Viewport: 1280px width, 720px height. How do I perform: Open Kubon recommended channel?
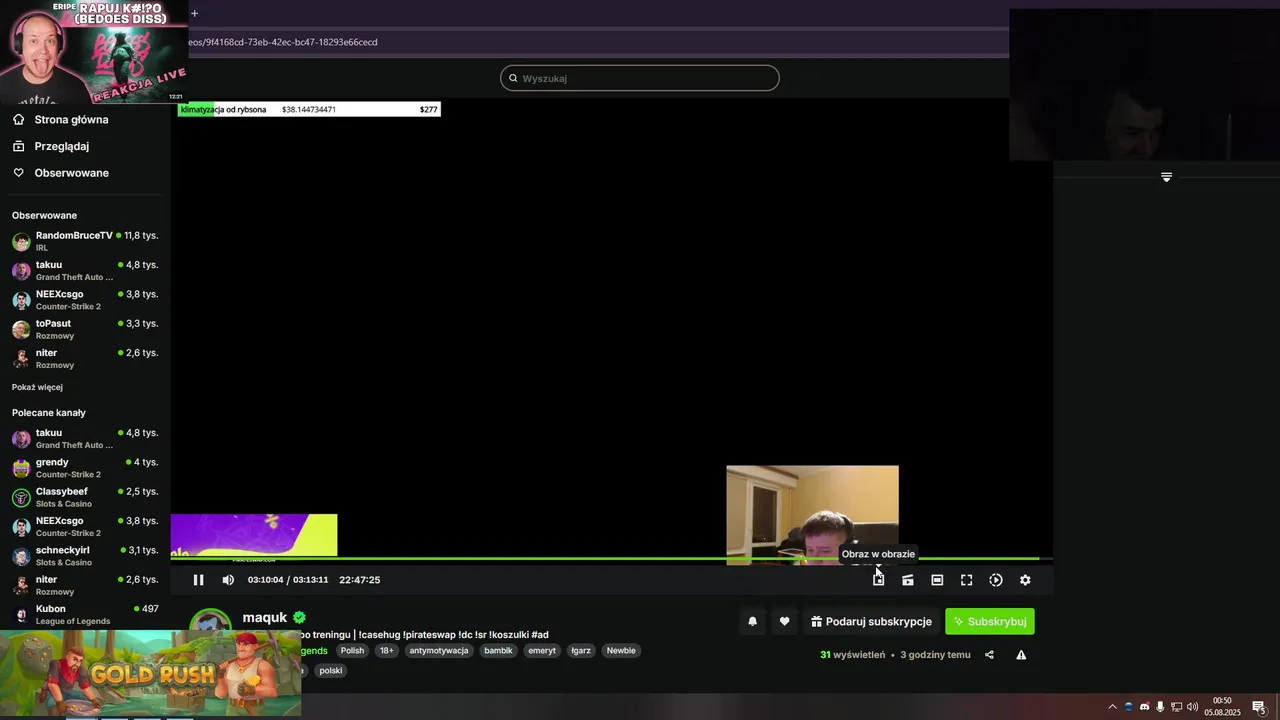click(85, 614)
